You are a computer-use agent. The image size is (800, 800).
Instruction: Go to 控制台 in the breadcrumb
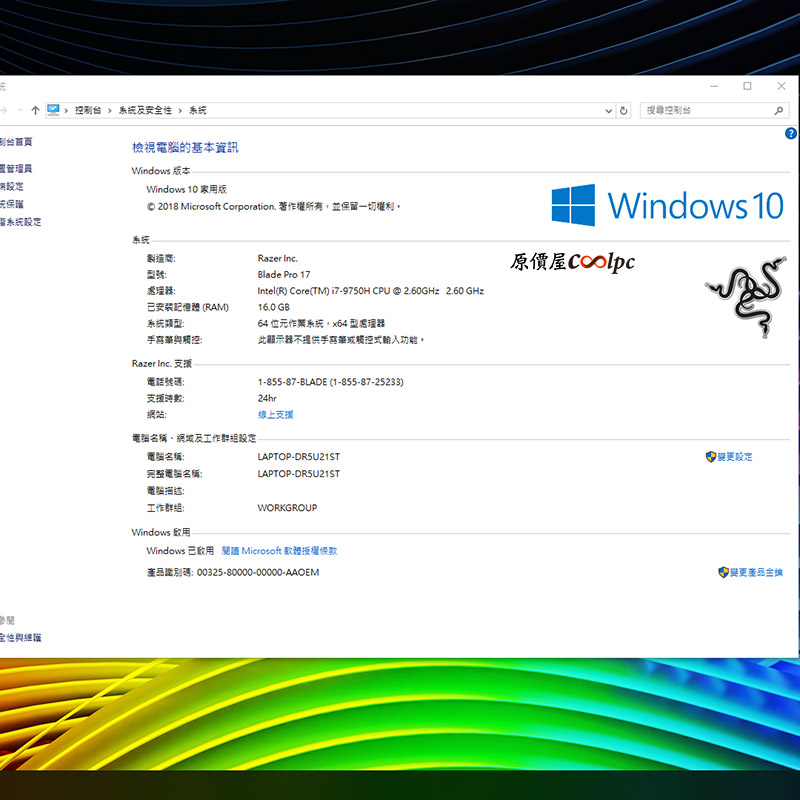click(x=88, y=110)
